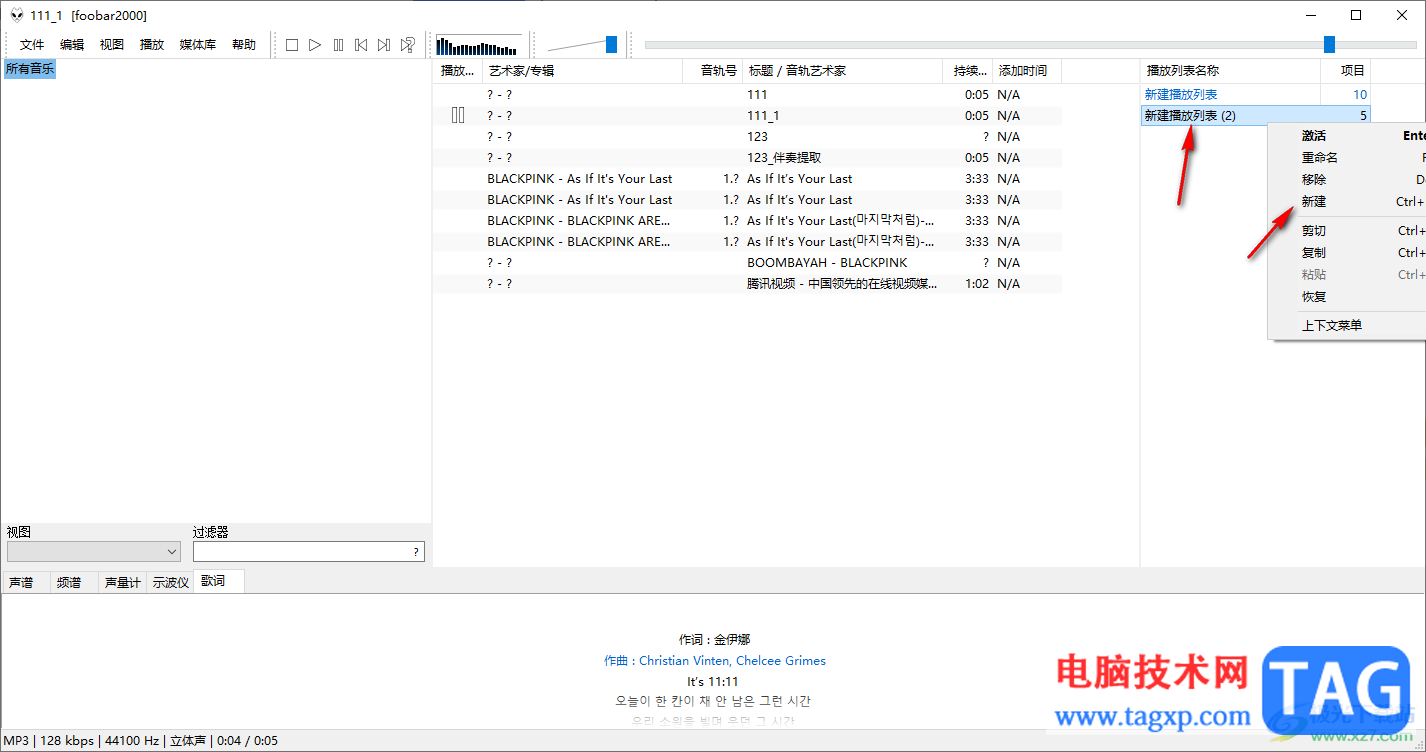The height and width of the screenshot is (752, 1426).
Task: Sort by 添加时间 column header
Action: pyautogui.click(x=1028, y=71)
